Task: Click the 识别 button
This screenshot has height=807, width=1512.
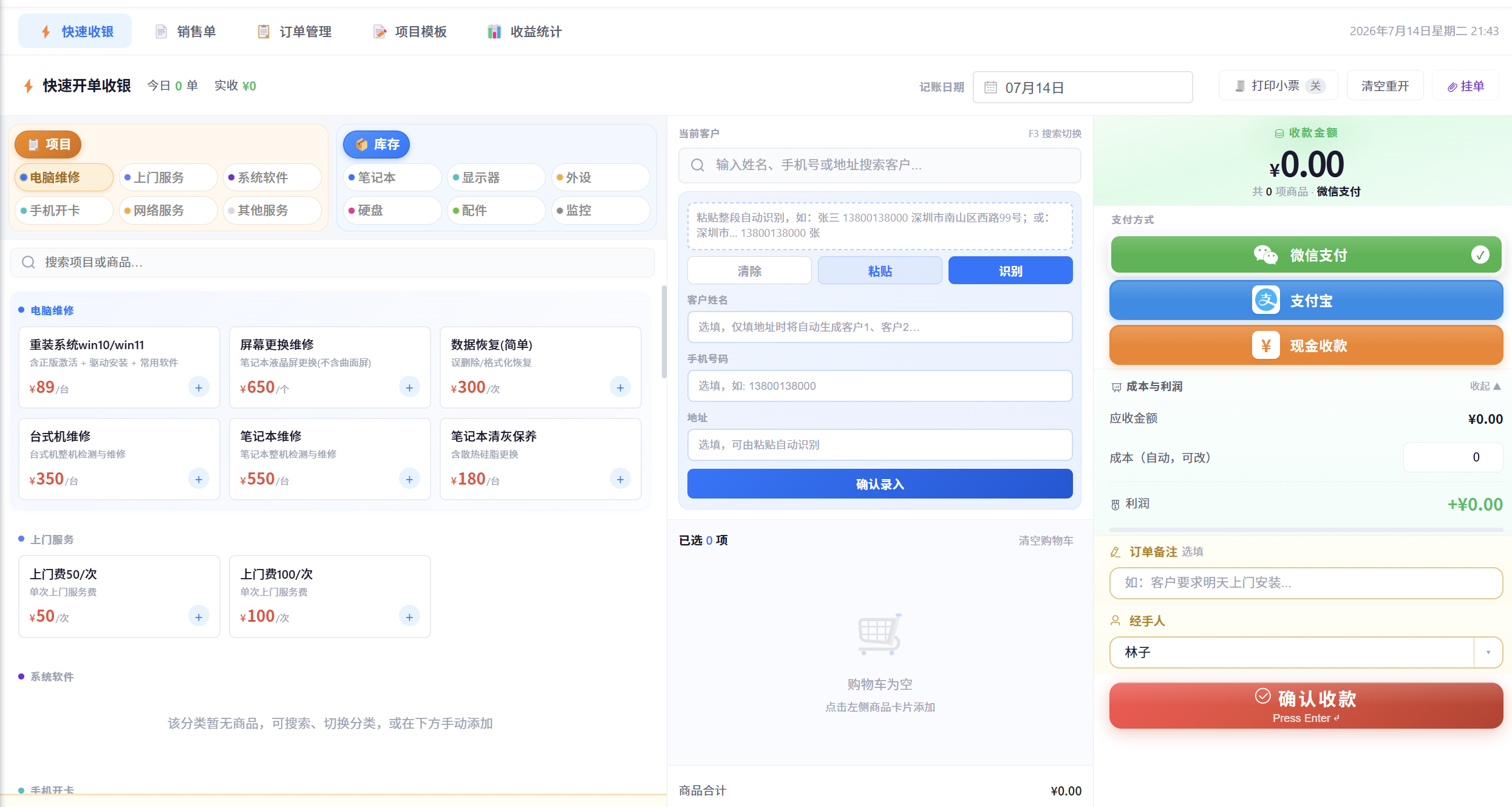Action: click(1010, 271)
